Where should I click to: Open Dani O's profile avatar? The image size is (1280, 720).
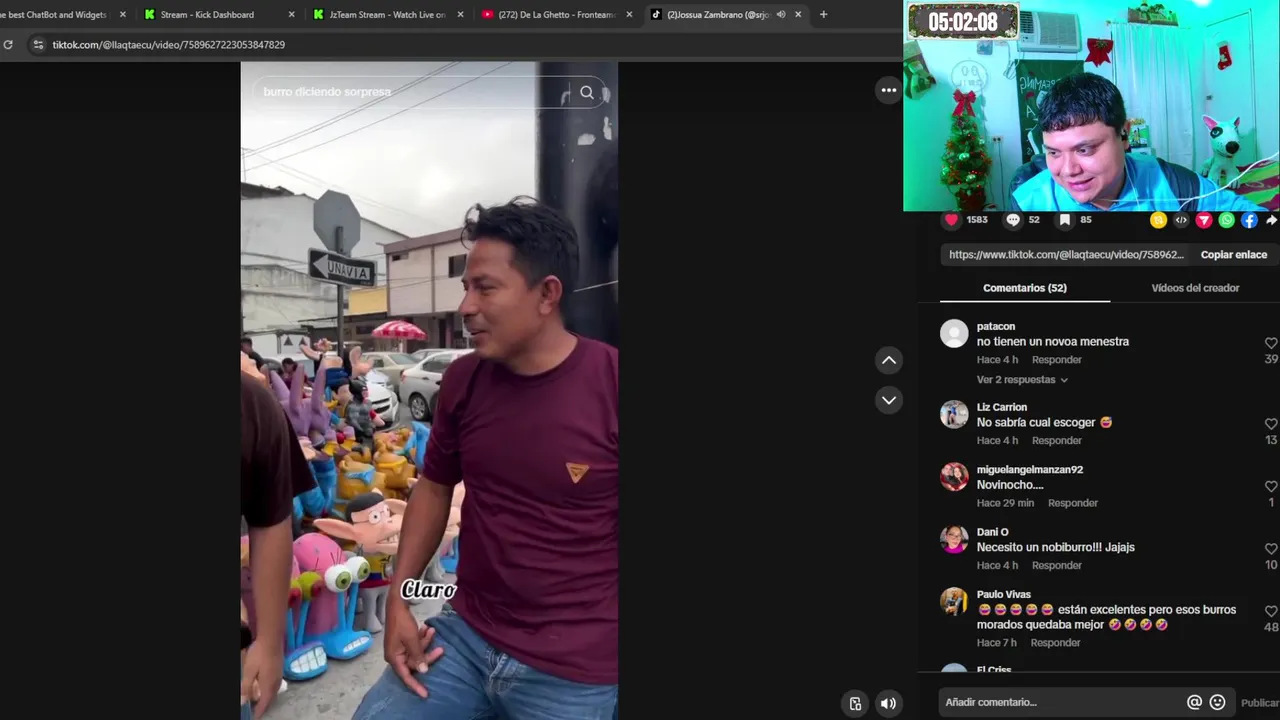pyautogui.click(x=954, y=539)
